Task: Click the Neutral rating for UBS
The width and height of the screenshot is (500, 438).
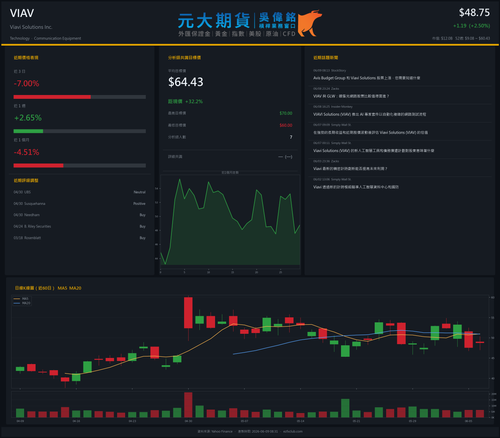Action: click(x=140, y=192)
